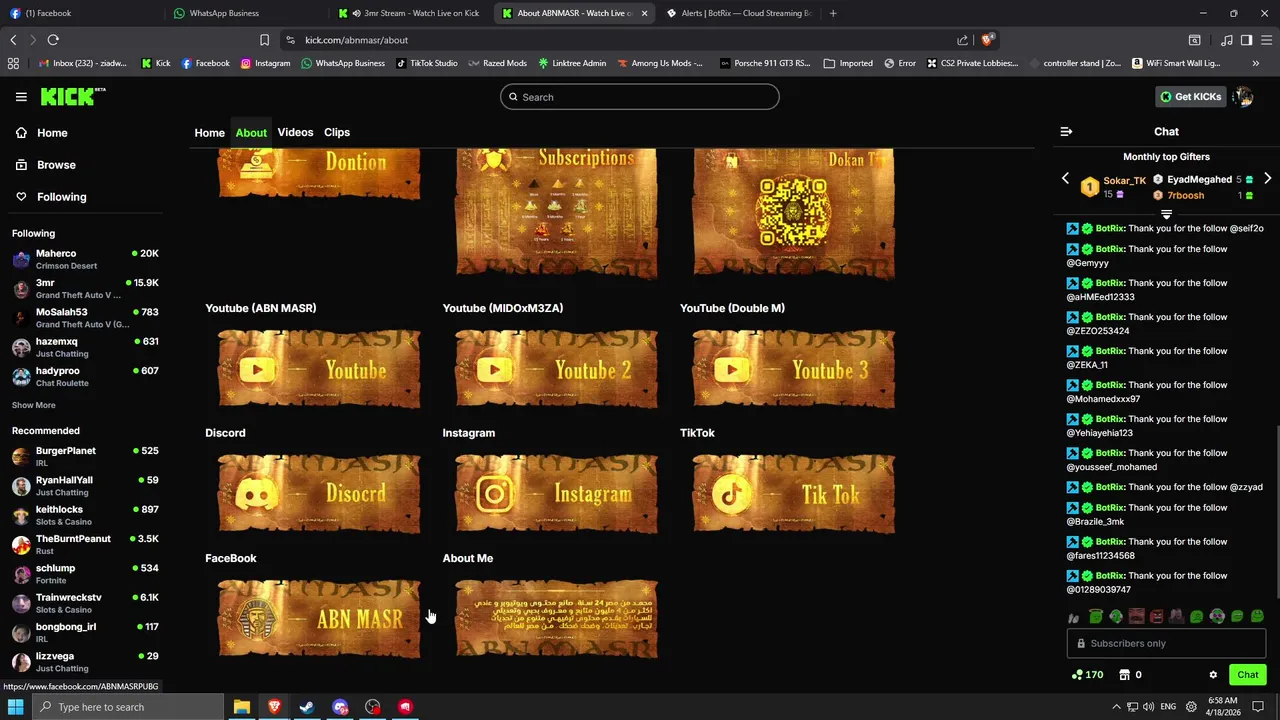Open the browser apps grid icon

13,63
